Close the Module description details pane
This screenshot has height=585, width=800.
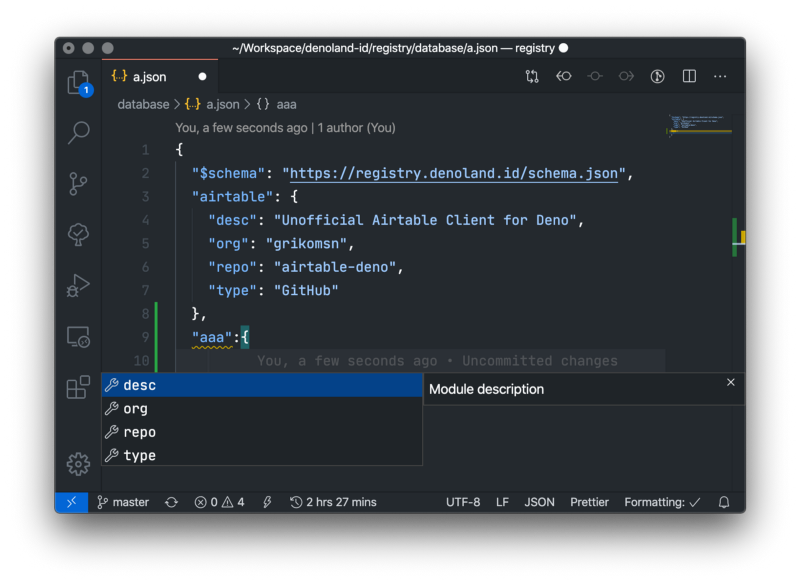[x=731, y=383]
